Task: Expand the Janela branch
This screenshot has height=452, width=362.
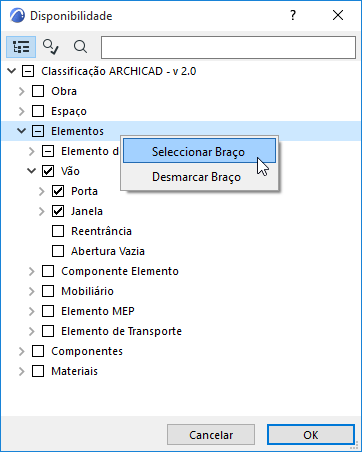Action: [42, 211]
